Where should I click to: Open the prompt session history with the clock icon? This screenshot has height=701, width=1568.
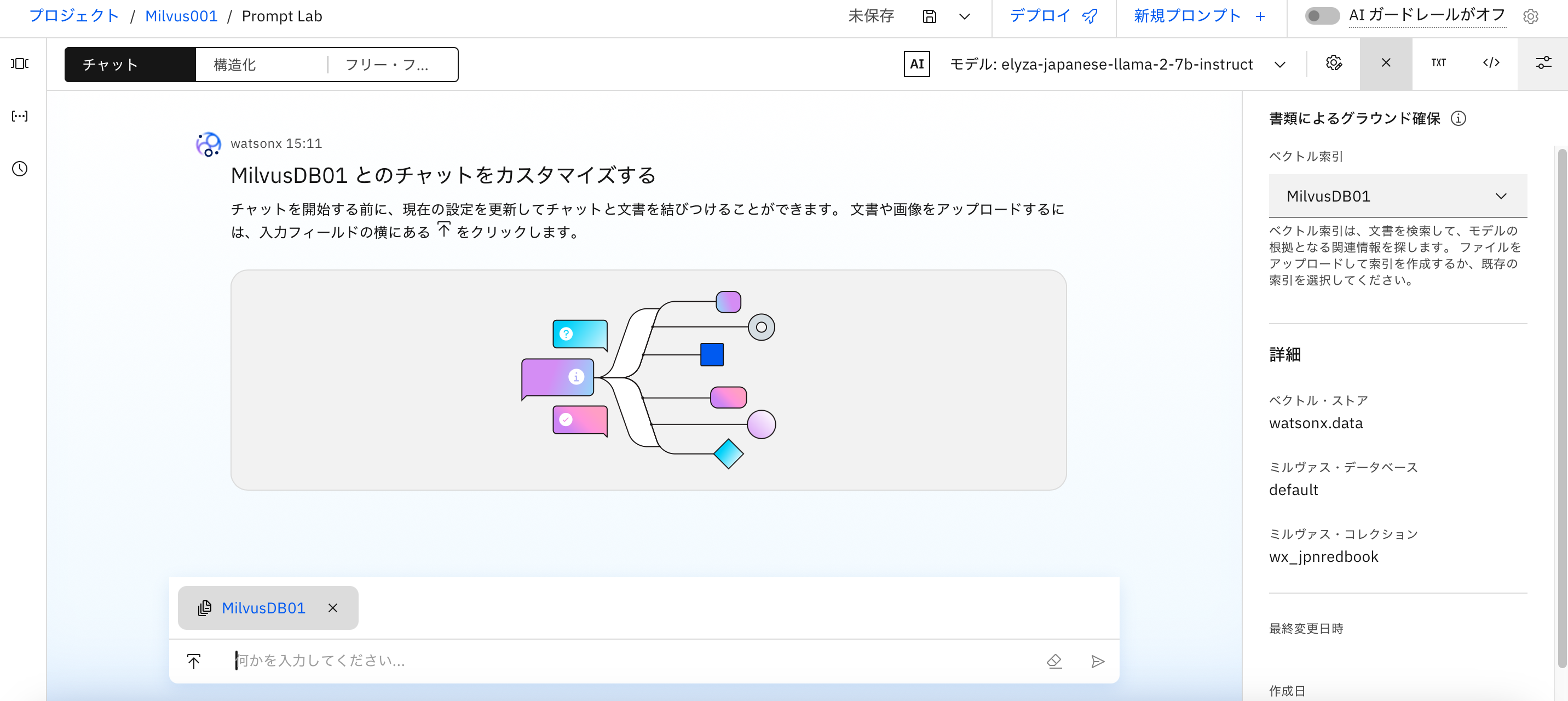[20, 169]
